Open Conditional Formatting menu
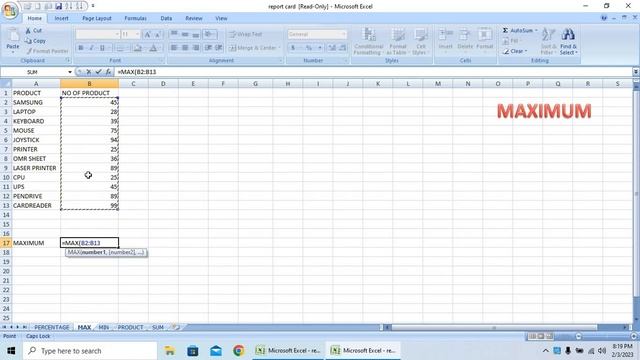The height and width of the screenshot is (360, 640). click(368, 41)
